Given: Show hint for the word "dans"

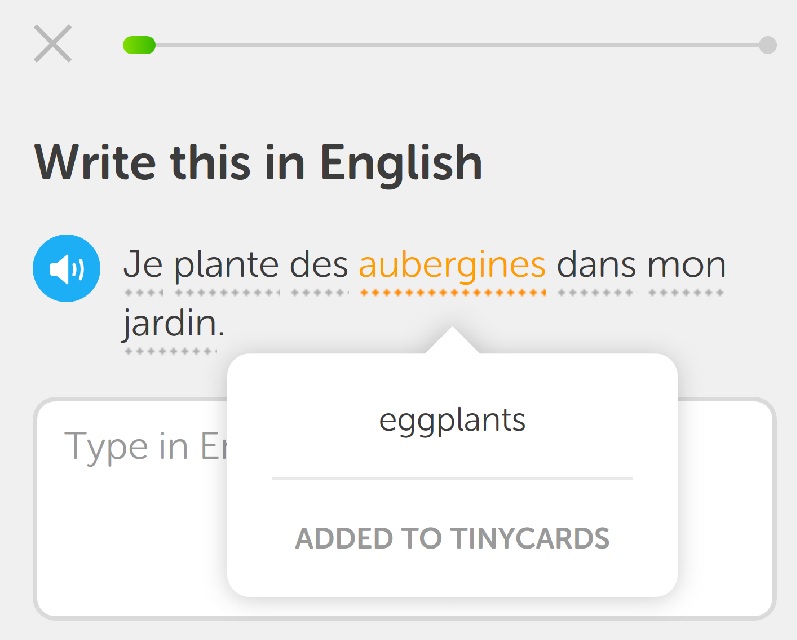Looking at the screenshot, I should 596,264.
